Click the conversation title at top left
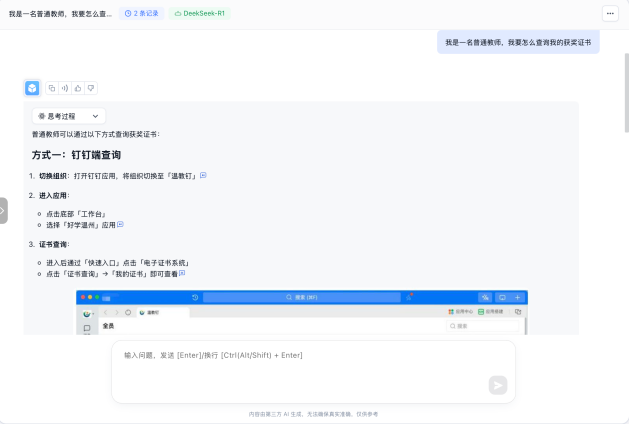The image size is (629, 424). [61, 14]
